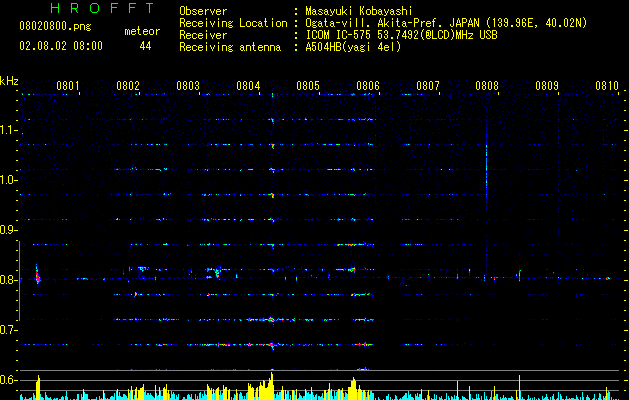Screen dimensions: 629x400
Task: Click the 0802 time marker
Action: [128, 86]
